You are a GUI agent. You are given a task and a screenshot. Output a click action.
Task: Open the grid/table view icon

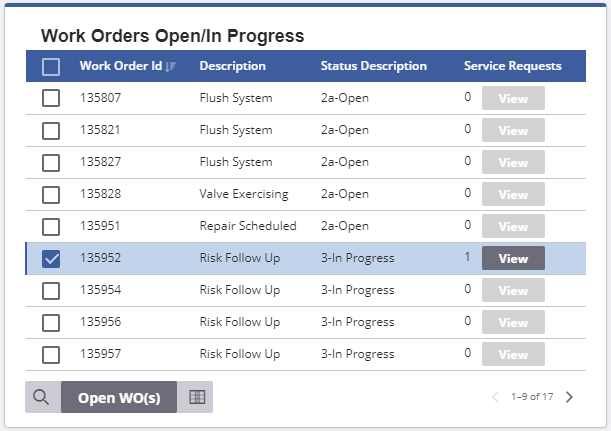(197, 397)
